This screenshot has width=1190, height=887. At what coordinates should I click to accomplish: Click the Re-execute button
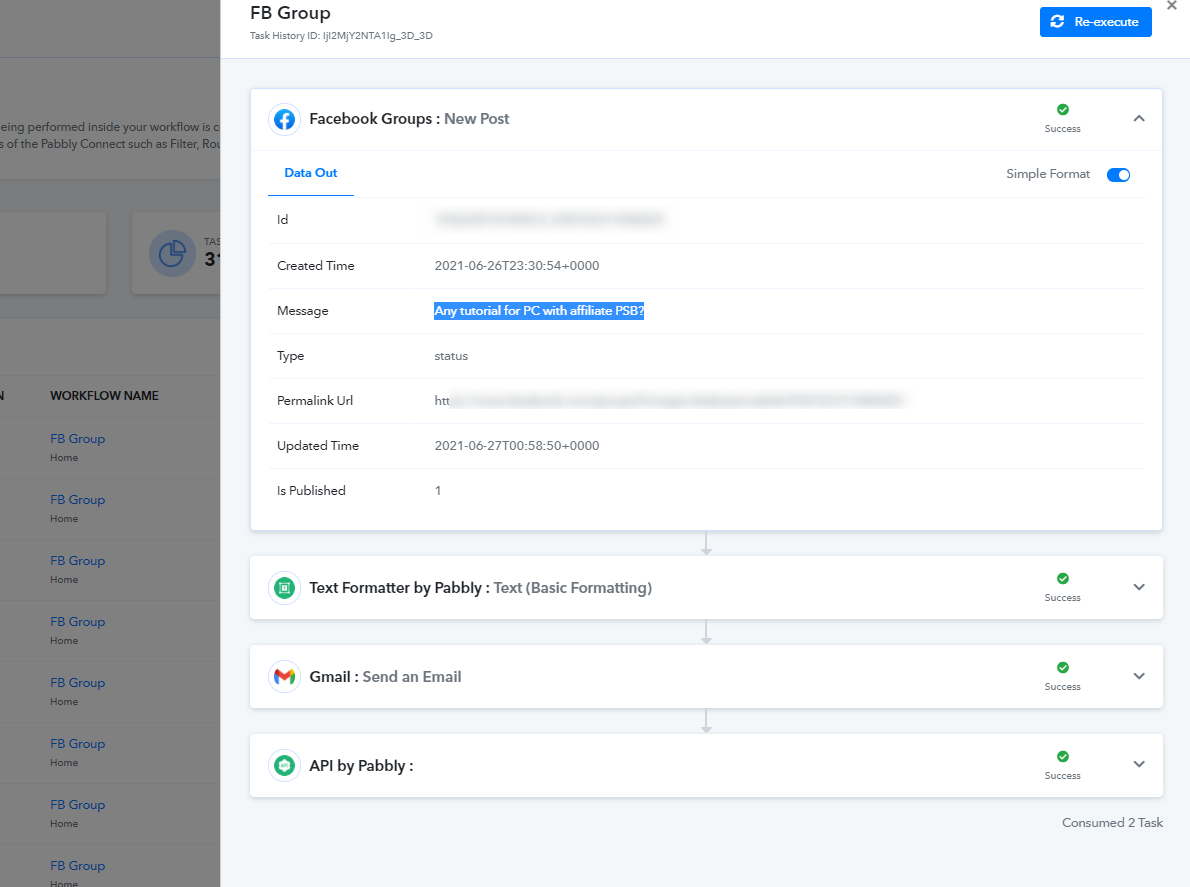point(1095,22)
